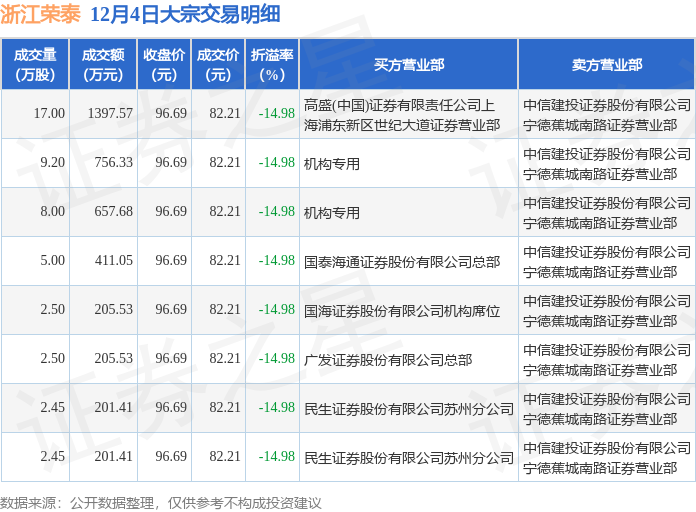Click the 买方营业部 column header
This screenshot has height=512, width=696.
(x=409, y=64)
